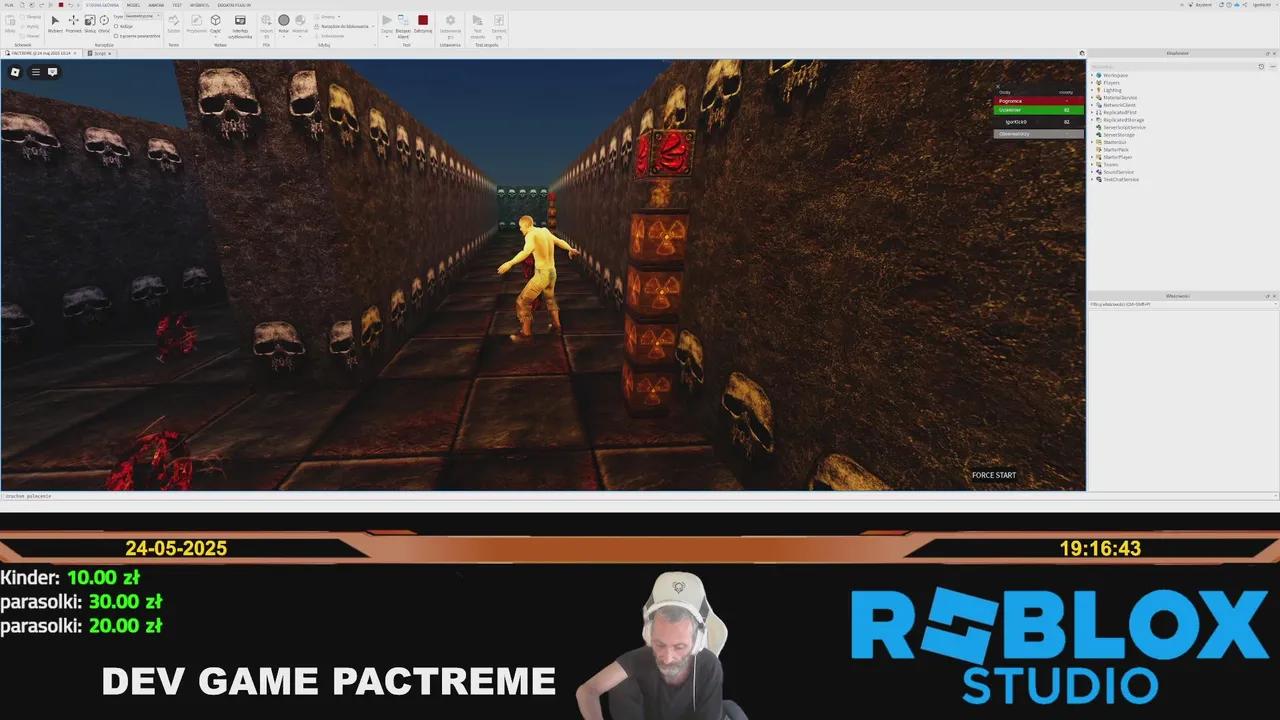
Task: Expand the ReplicatedStorage tree node
Action: click(1092, 120)
